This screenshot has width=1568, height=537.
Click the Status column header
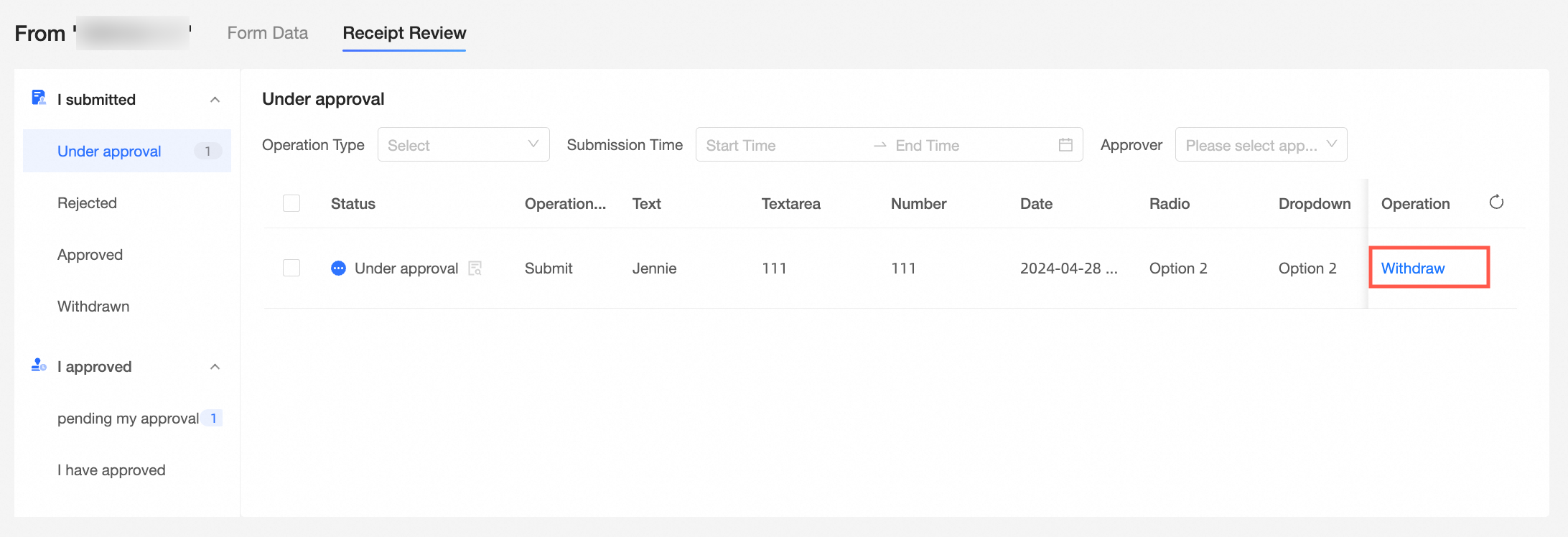tap(353, 204)
